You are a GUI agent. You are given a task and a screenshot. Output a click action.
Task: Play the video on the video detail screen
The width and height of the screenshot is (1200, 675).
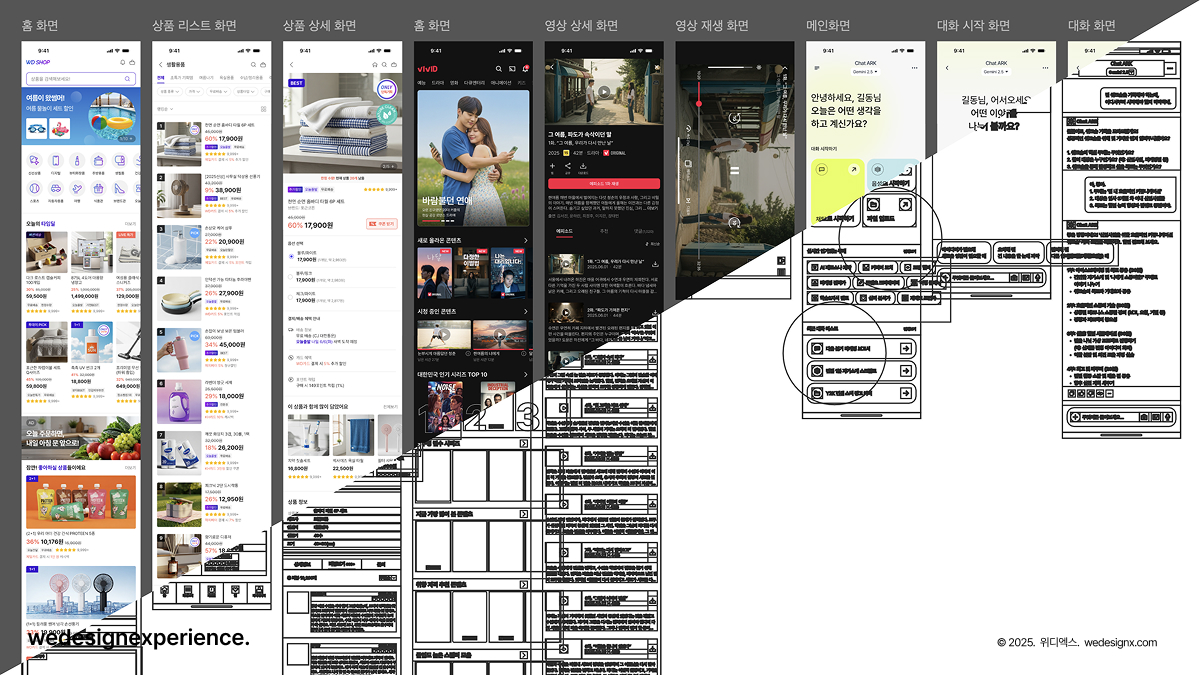604,92
